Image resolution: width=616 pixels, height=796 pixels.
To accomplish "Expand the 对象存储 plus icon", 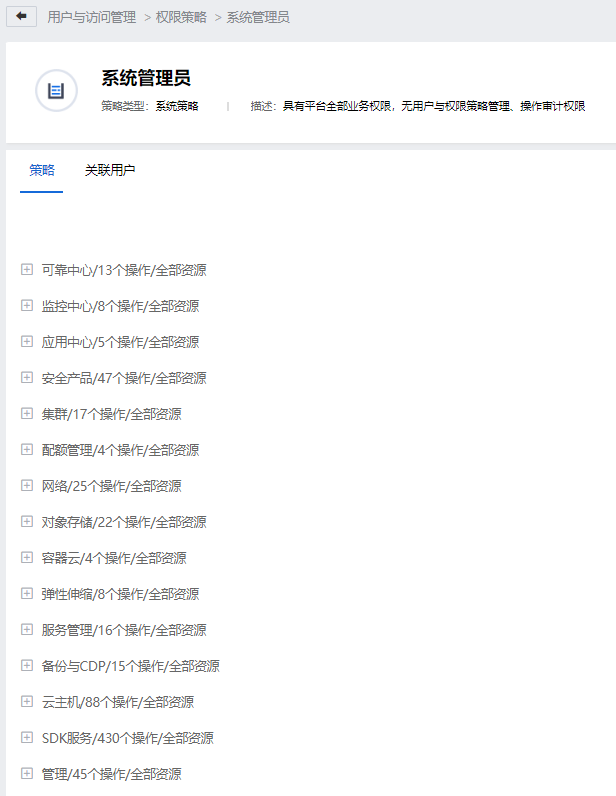I will pyautogui.click(x=27, y=522).
